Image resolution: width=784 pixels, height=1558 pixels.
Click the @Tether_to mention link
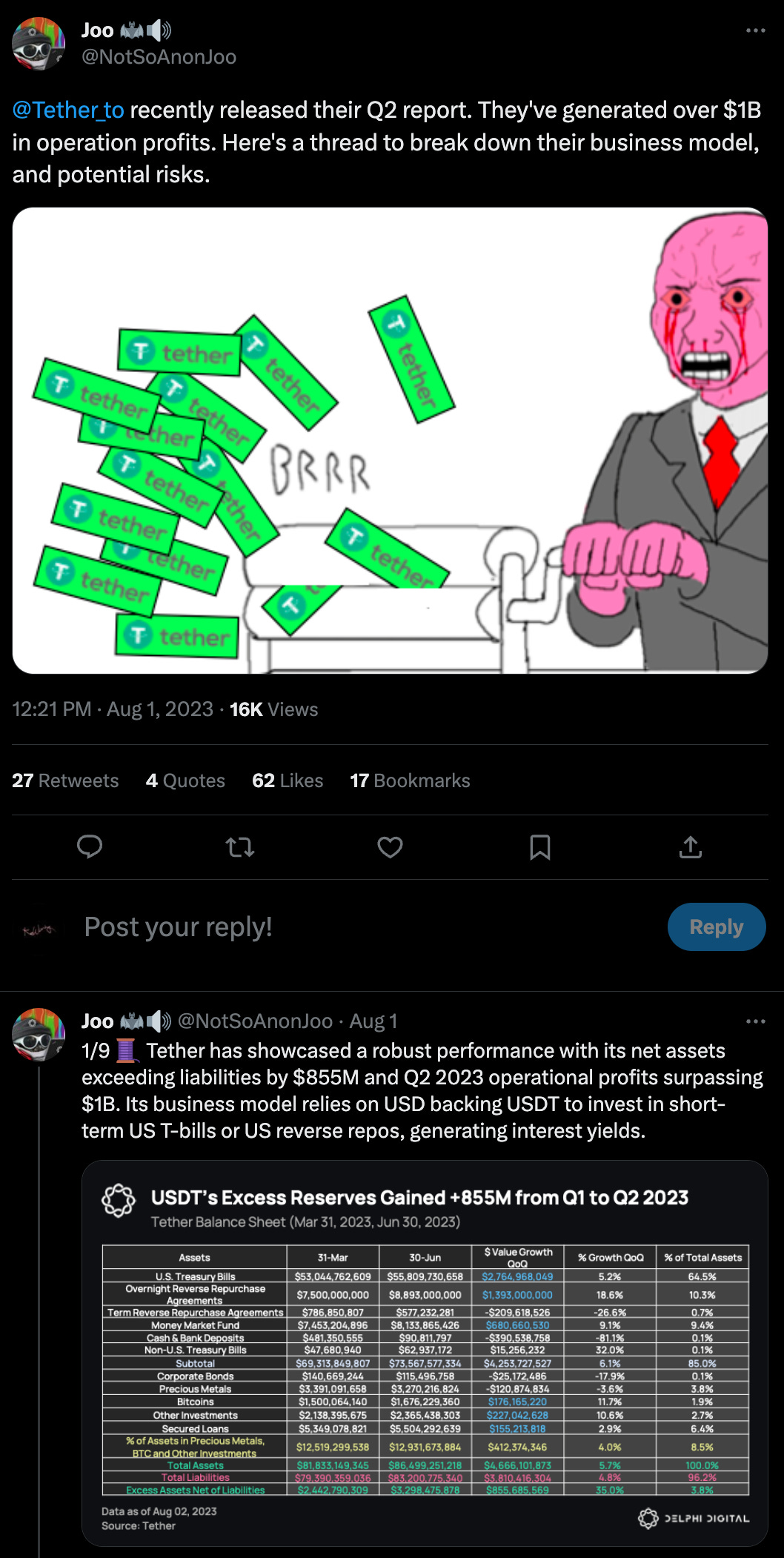[x=68, y=110]
